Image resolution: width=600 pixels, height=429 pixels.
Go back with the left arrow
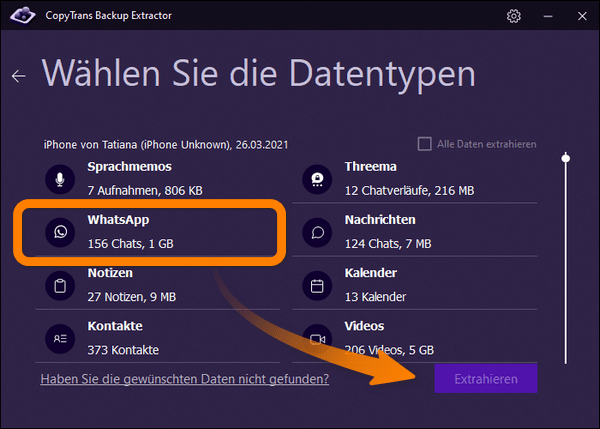pyautogui.click(x=18, y=76)
